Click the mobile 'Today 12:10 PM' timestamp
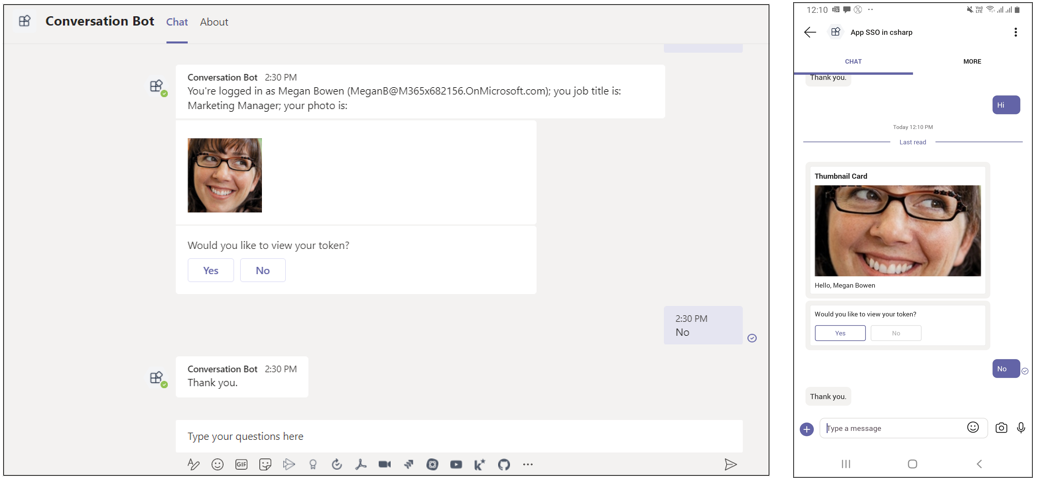The height and width of the screenshot is (482, 1038). click(913, 126)
